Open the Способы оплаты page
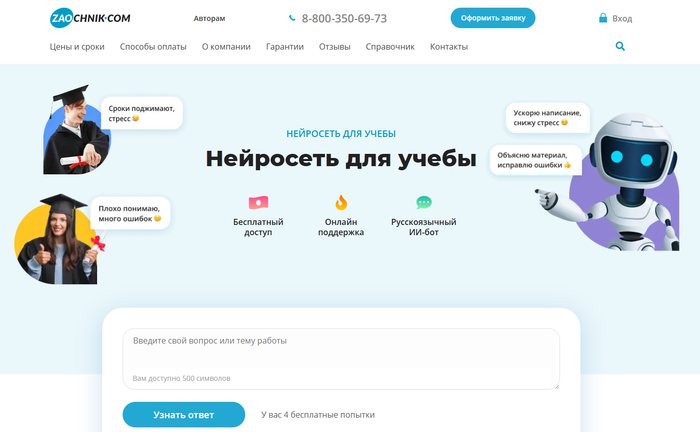 coord(153,46)
